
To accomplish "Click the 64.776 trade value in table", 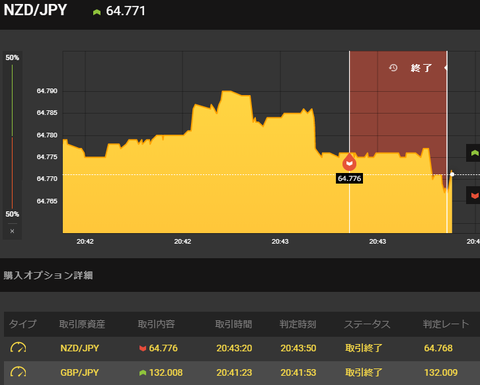I will click(163, 348).
